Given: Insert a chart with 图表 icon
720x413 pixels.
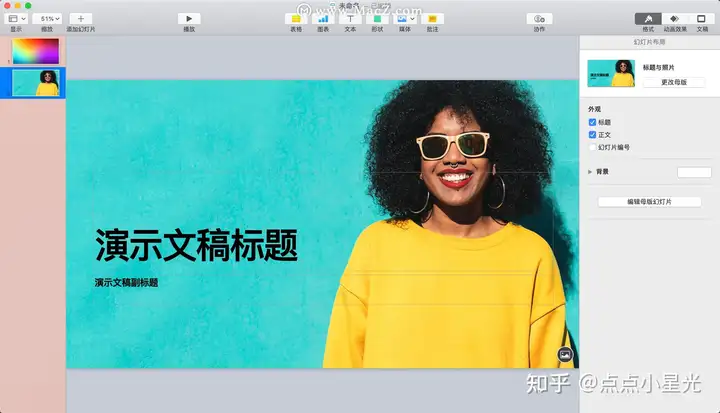Looking at the screenshot, I should 323,19.
